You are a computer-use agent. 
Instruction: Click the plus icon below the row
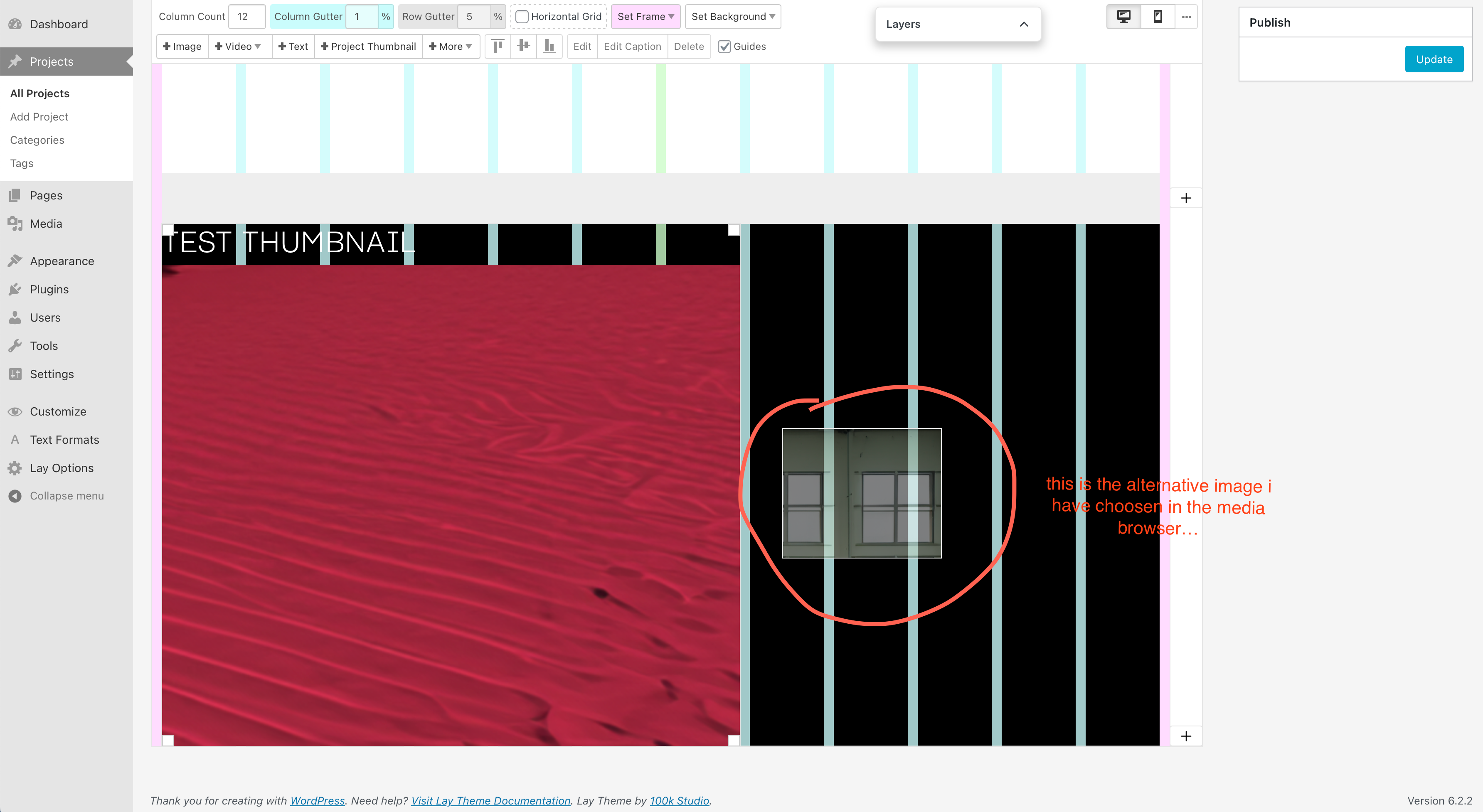(x=1186, y=736)
